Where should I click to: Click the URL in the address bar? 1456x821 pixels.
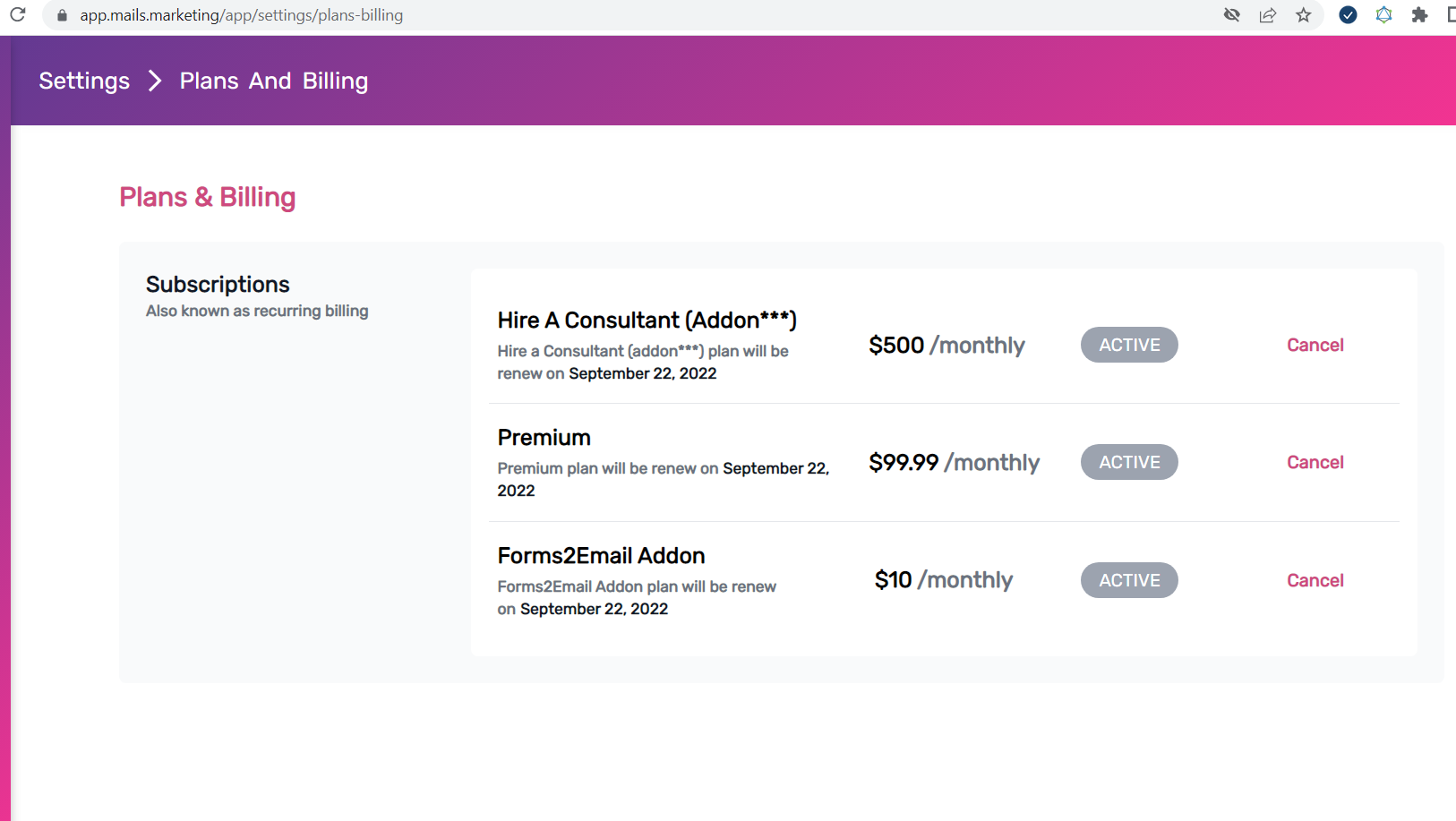pos(242,15)
